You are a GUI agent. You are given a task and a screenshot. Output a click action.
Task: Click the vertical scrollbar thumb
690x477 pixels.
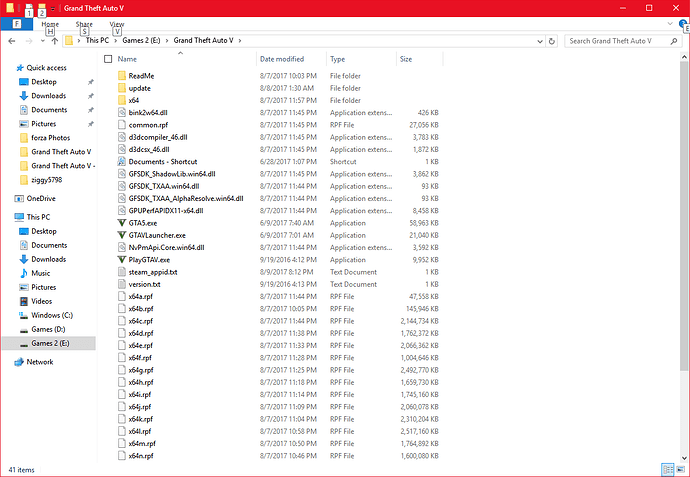(x=685, y=216)
